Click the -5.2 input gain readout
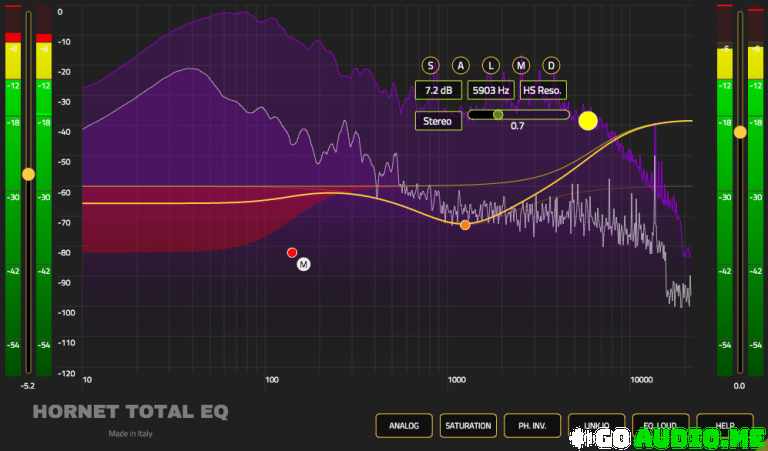768x451 pixels. point(28,386)
